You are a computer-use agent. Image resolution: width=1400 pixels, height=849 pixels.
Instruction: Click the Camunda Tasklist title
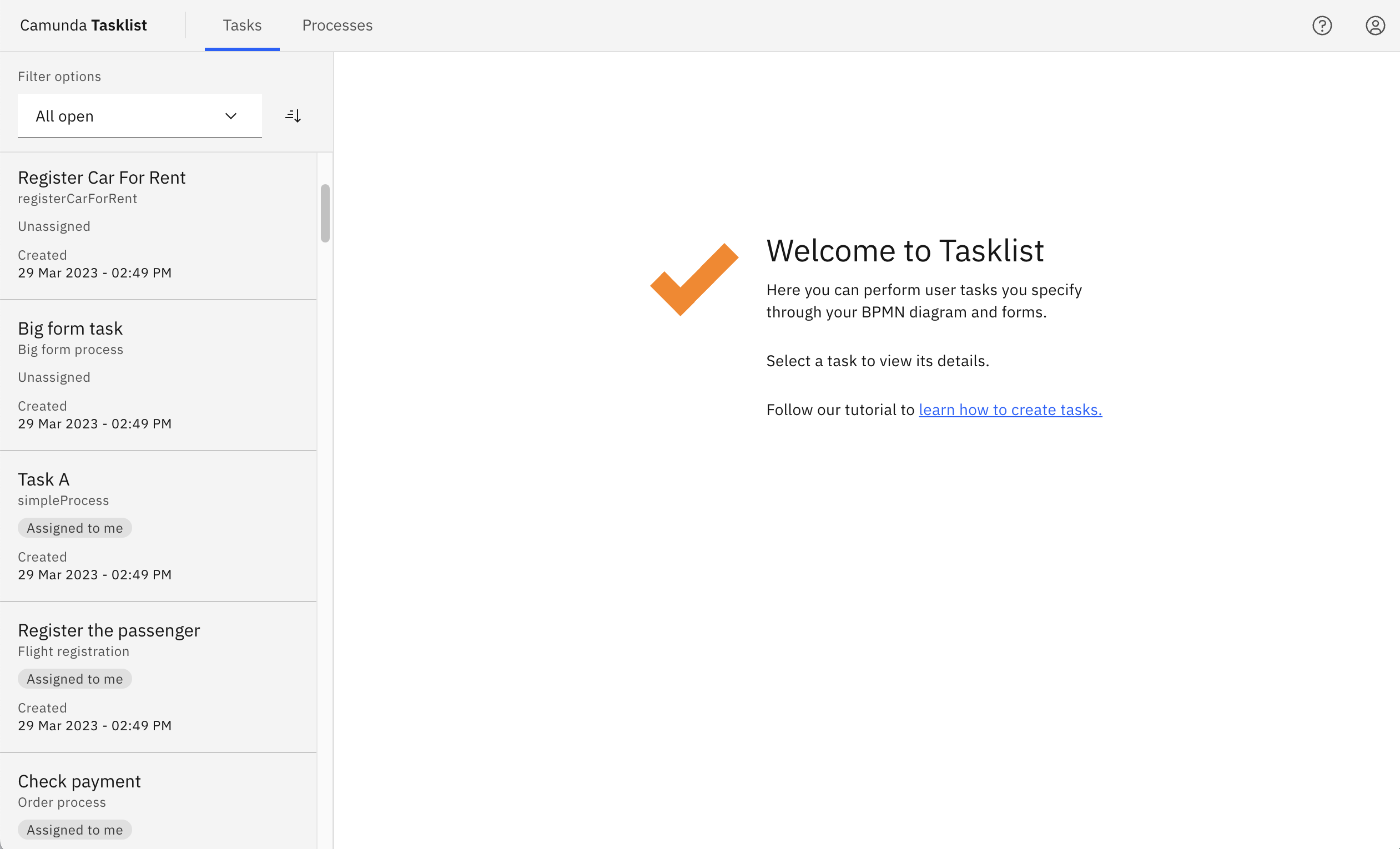click(83, 26)
